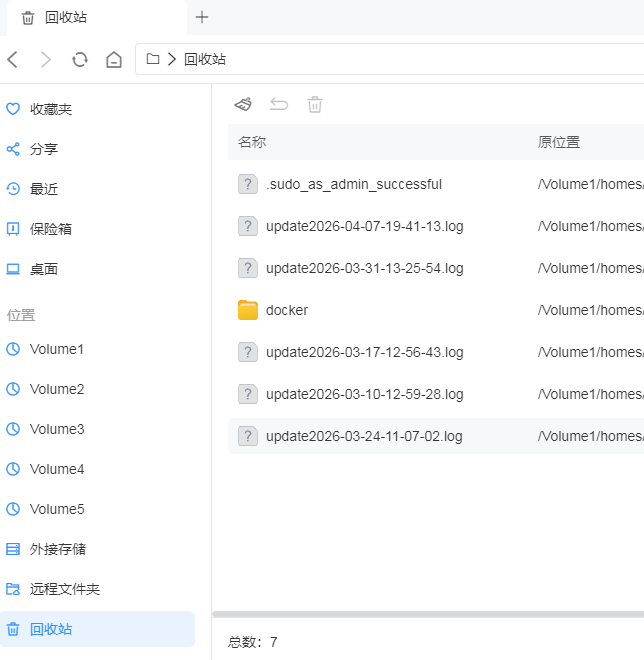The width and height of the screenshot is (644, 660).
Task: Open 远程文件夹 in sidebar
Action: pos(98,589)
